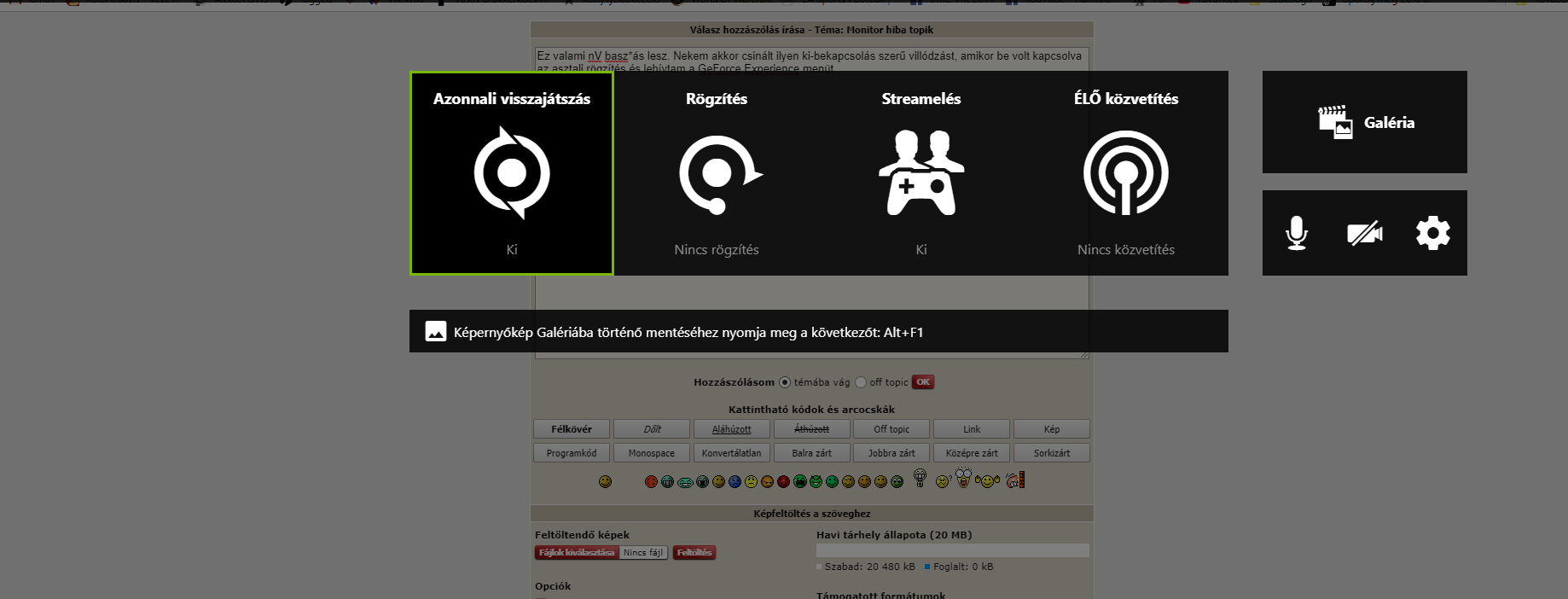Insert a Link code
The height and width of the screenshot is (599, 1568).
pos(972,429)
